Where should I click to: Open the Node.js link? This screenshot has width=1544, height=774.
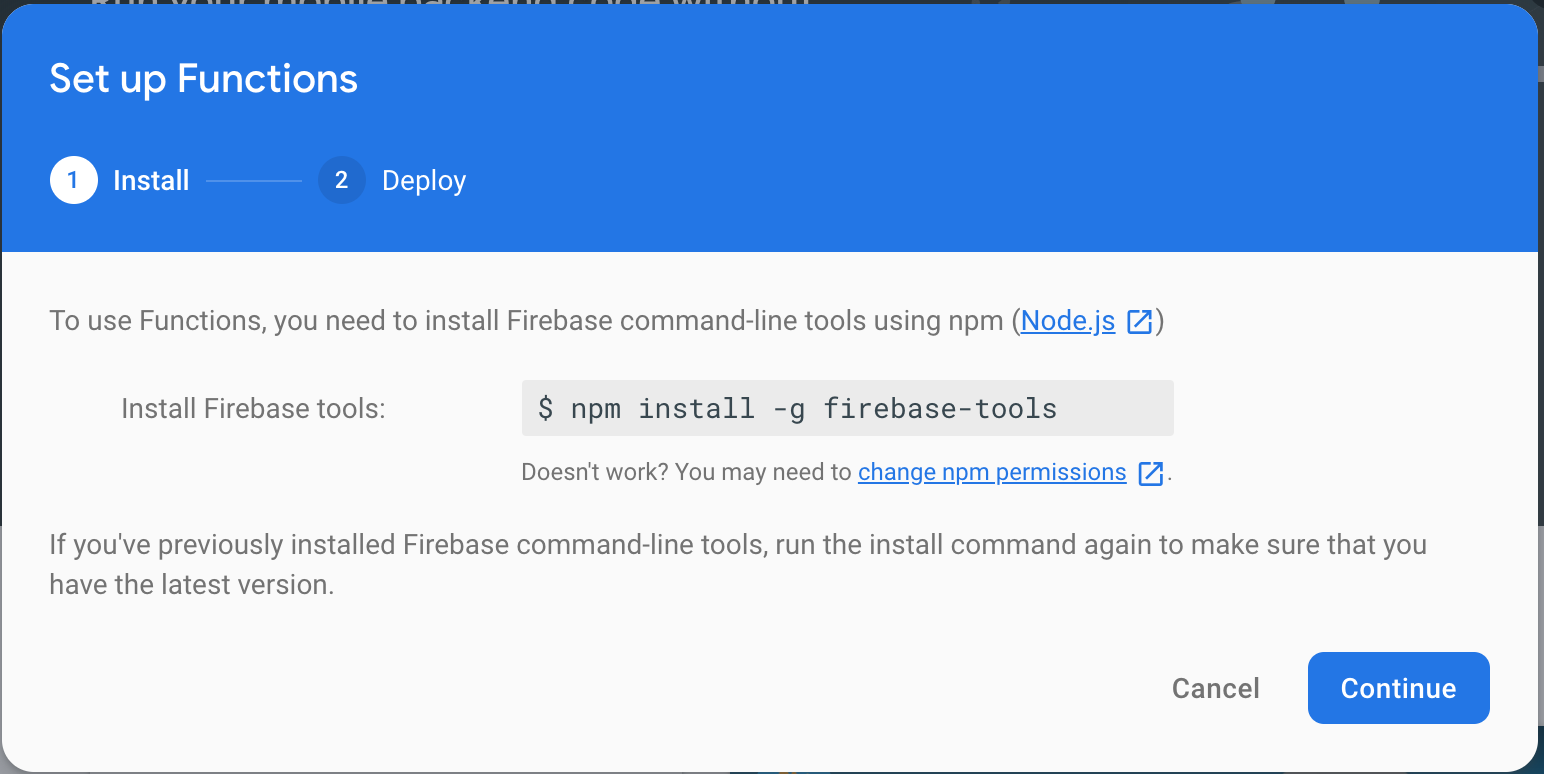[x=1068, y=322]
